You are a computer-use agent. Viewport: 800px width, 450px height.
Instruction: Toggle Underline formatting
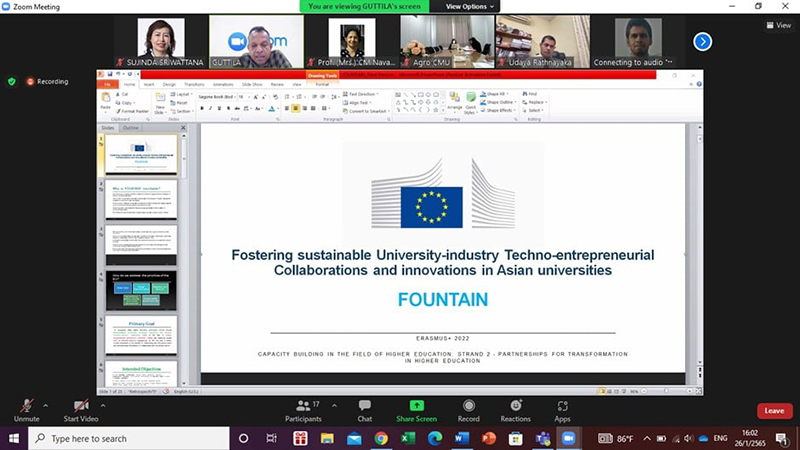(219, 108)
